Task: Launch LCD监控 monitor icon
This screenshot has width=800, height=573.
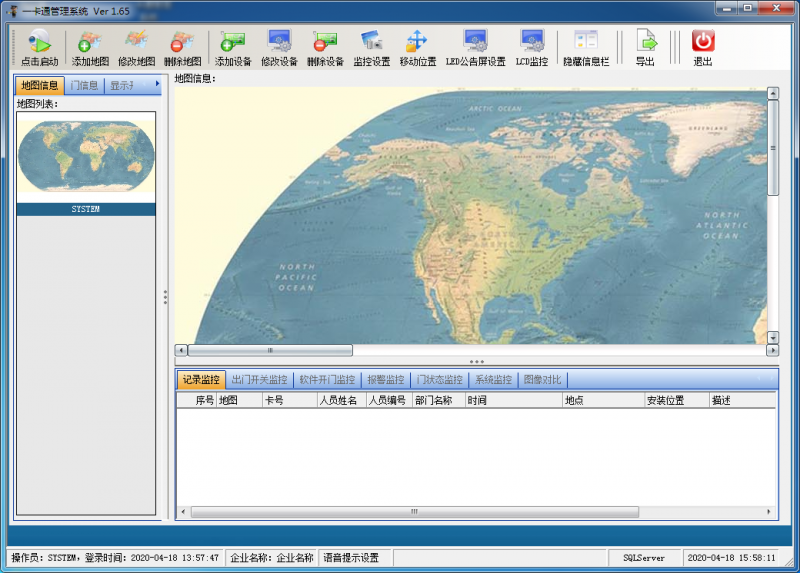Action: [532, 48]
